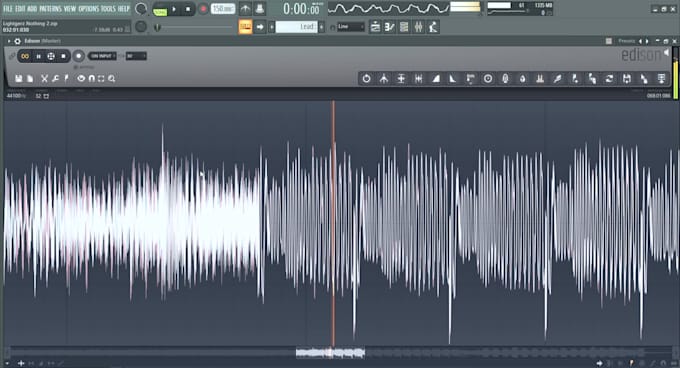Open the Lead pattern selector
The width and height of the screenshot is (680, 368).
[x=297, y=27]
